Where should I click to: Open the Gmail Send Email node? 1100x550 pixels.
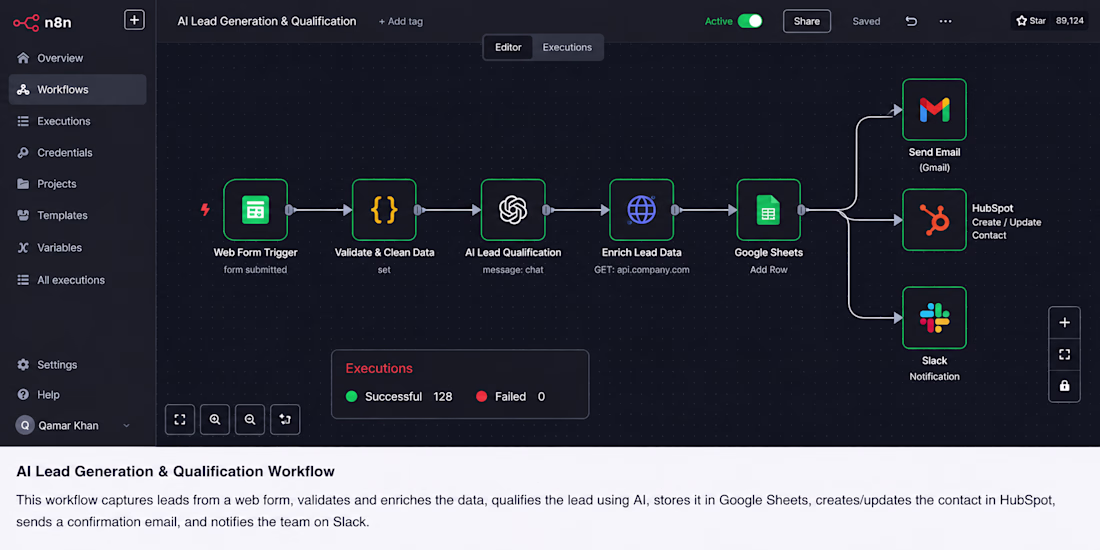click(x=934, y=109)
